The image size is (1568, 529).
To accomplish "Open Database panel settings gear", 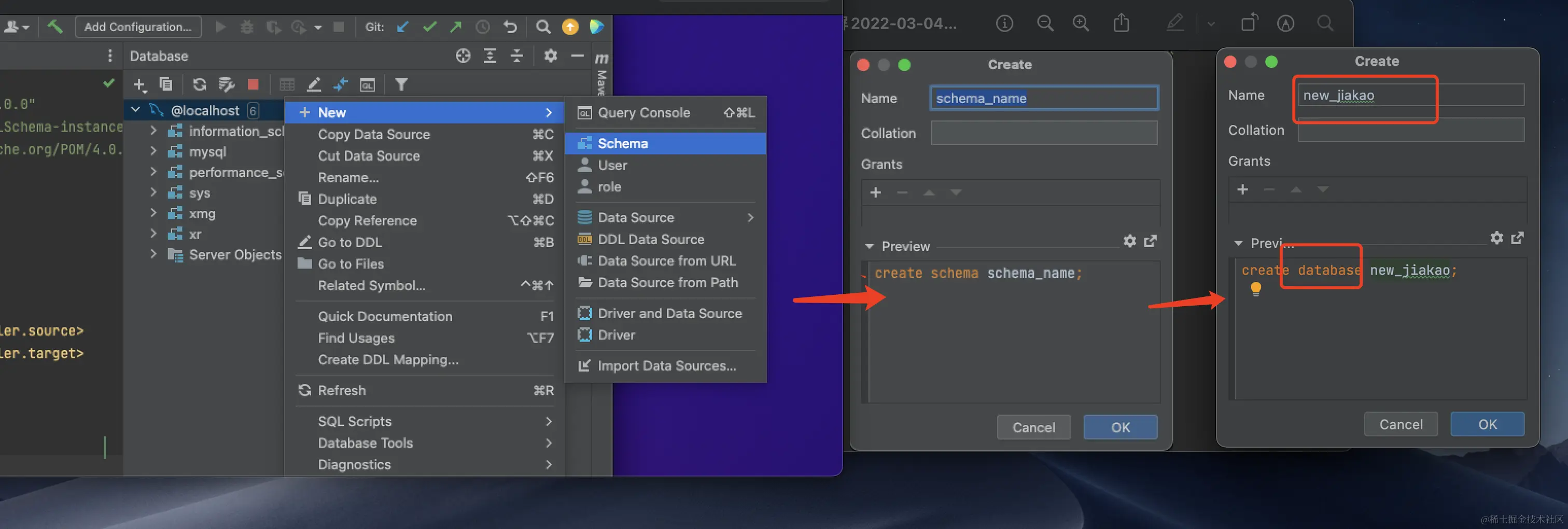I will [x=550, y=56].
